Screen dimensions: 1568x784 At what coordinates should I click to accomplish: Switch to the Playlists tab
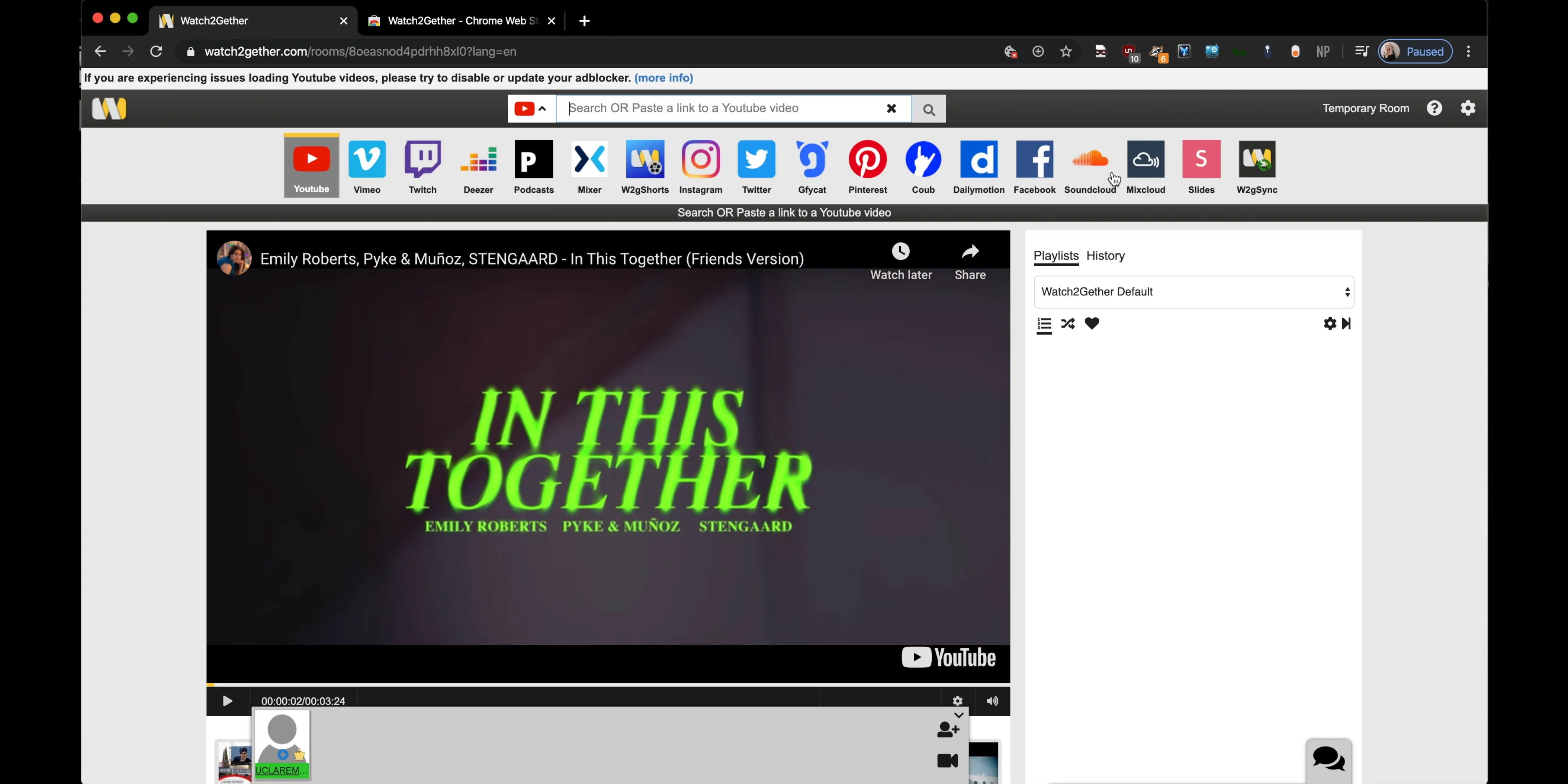coord(1056,255)
